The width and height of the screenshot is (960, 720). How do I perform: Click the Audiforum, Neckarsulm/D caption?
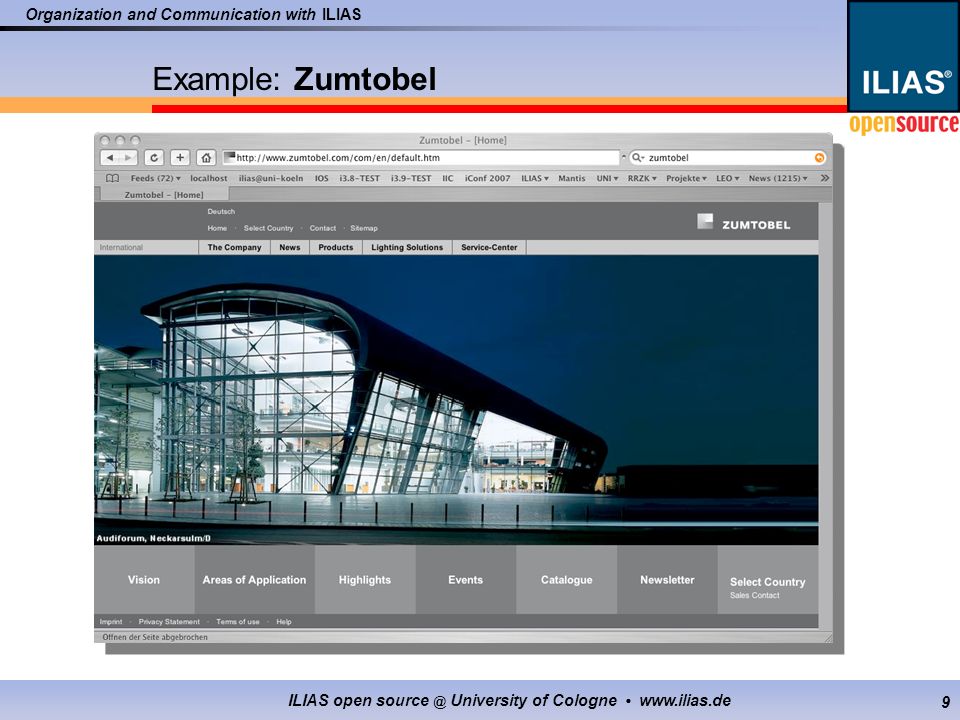153,538
